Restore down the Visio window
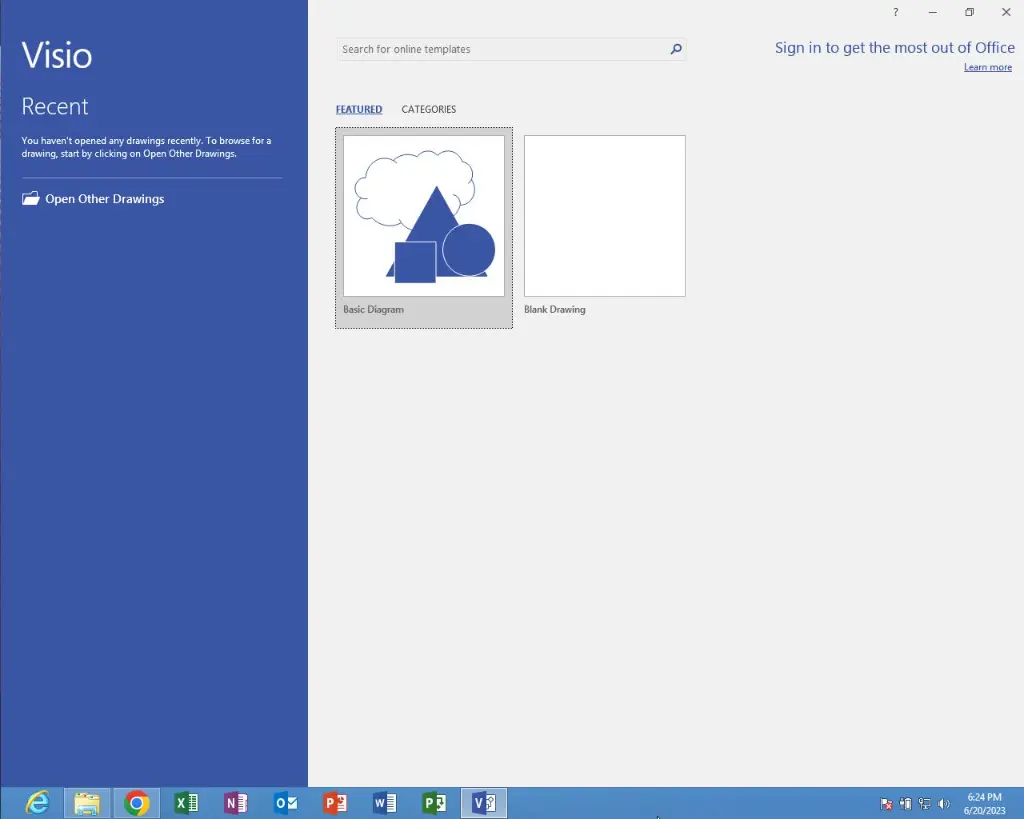 coord(969,13)
